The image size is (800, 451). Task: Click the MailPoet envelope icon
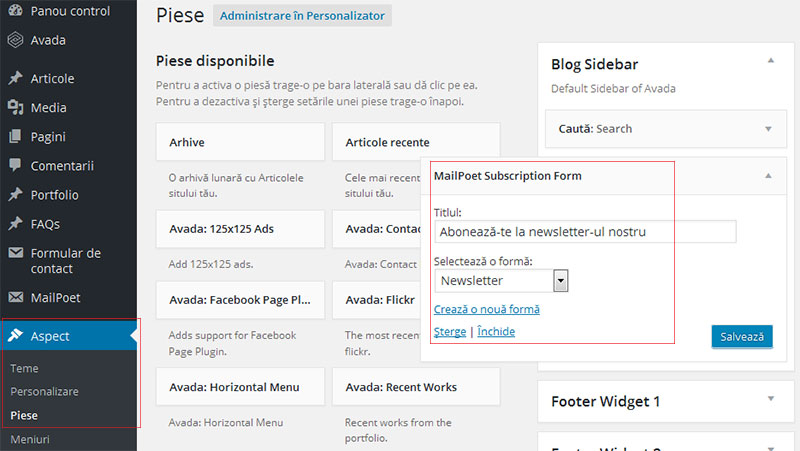click(15, 297)
